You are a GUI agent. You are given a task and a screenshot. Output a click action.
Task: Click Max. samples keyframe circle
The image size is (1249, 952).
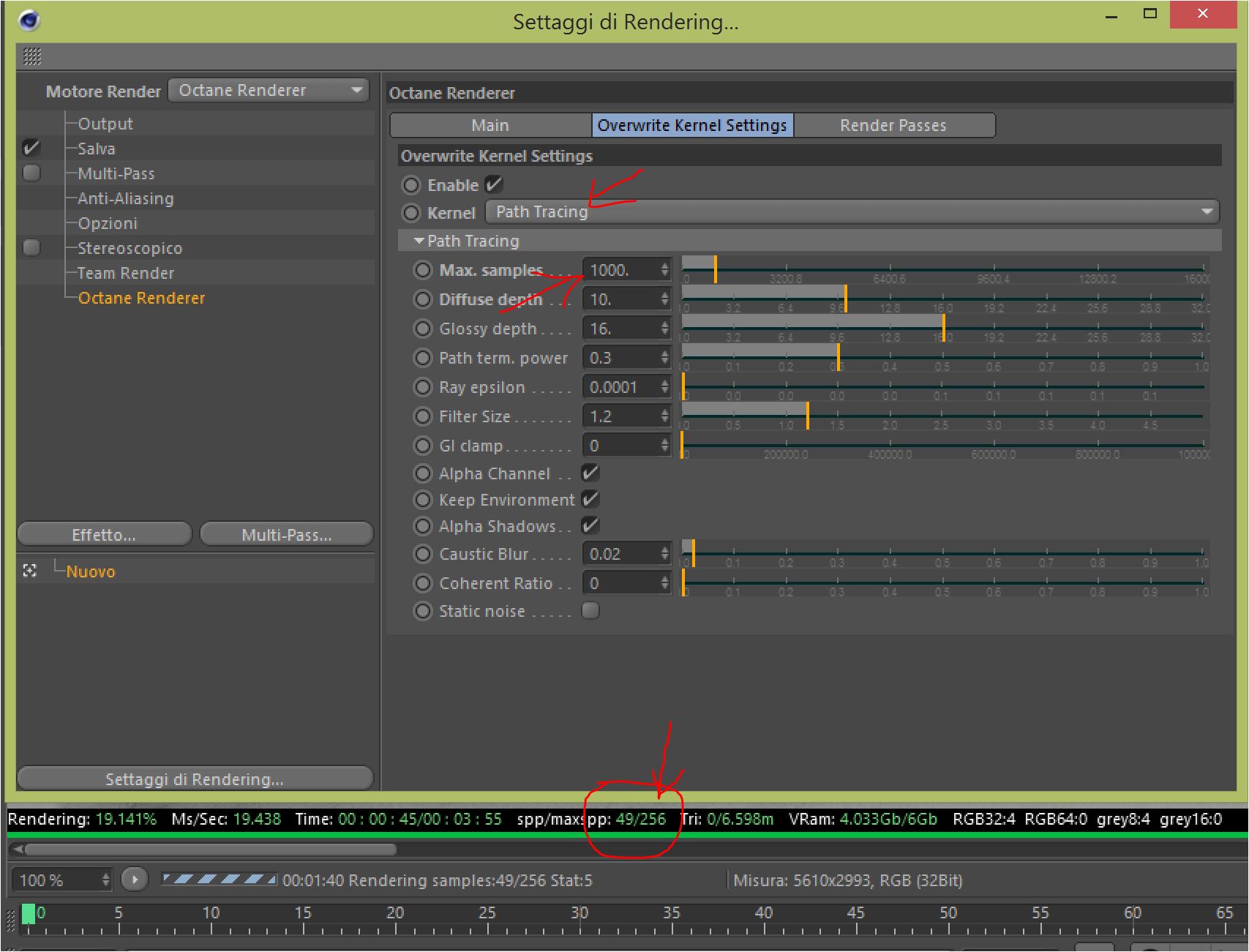click(x=423, y=270)
